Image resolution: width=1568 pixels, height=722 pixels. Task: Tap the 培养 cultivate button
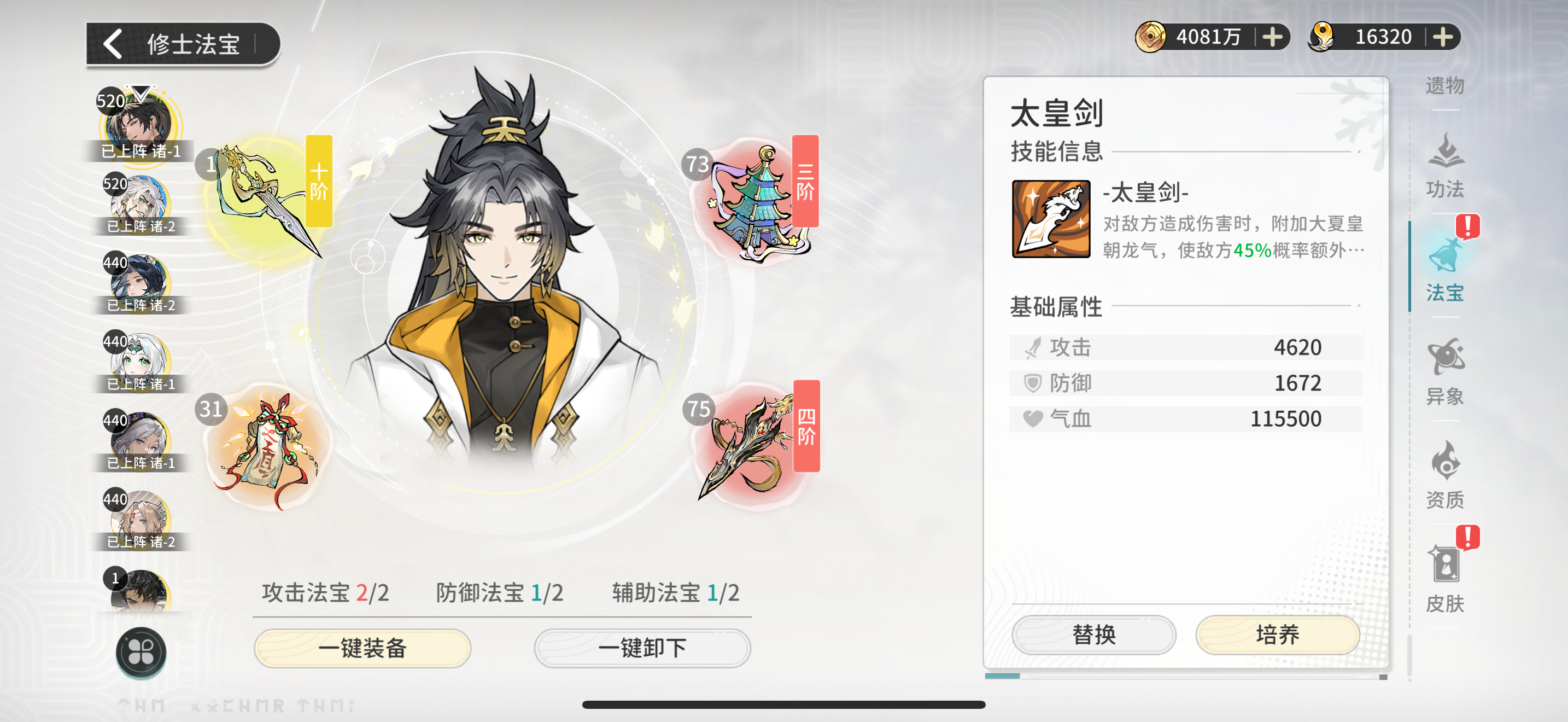pyautogui.click(x=1278, y=635)
